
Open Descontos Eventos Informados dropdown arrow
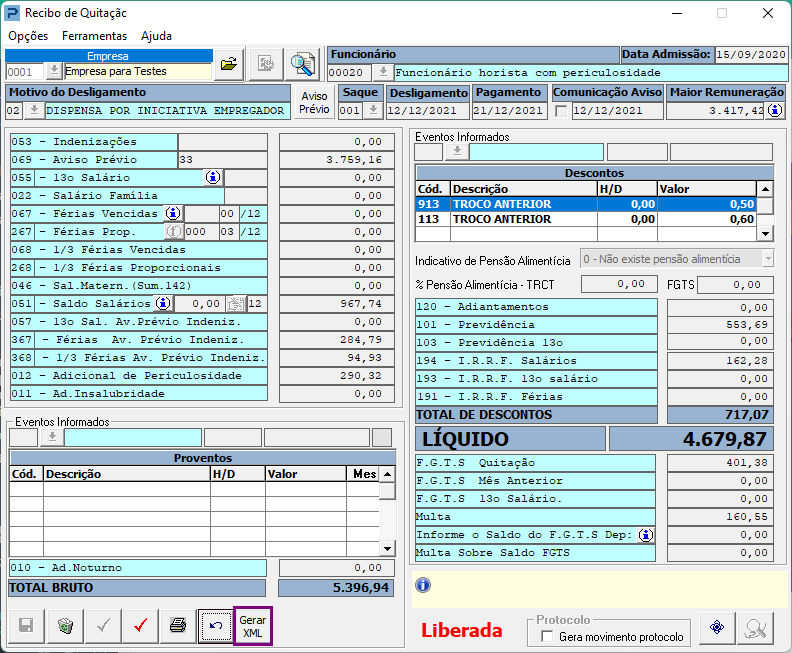click(x=457, y=152)
